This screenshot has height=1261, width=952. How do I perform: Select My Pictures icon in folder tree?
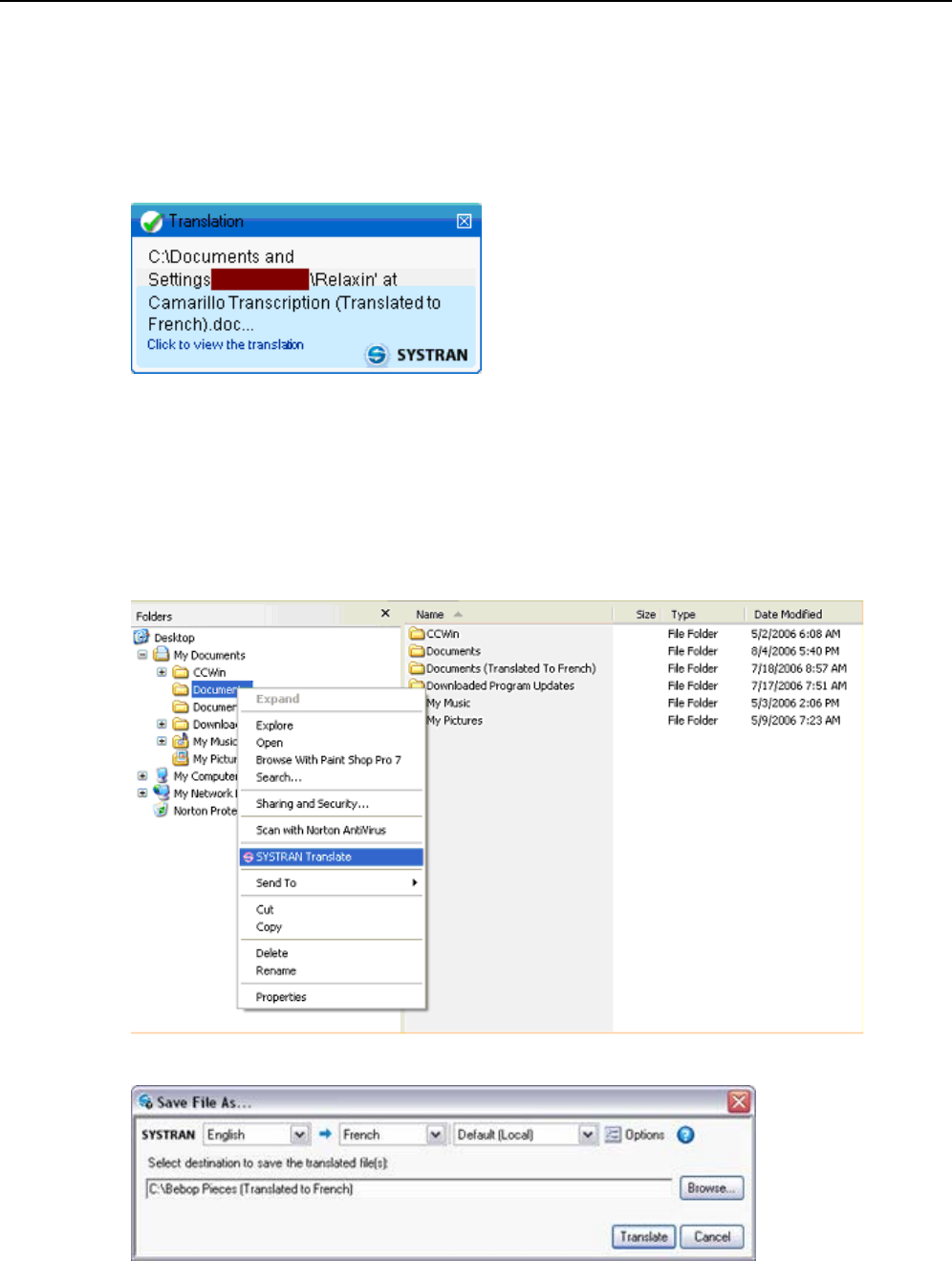pyautogui.click(x=181, y=758)
